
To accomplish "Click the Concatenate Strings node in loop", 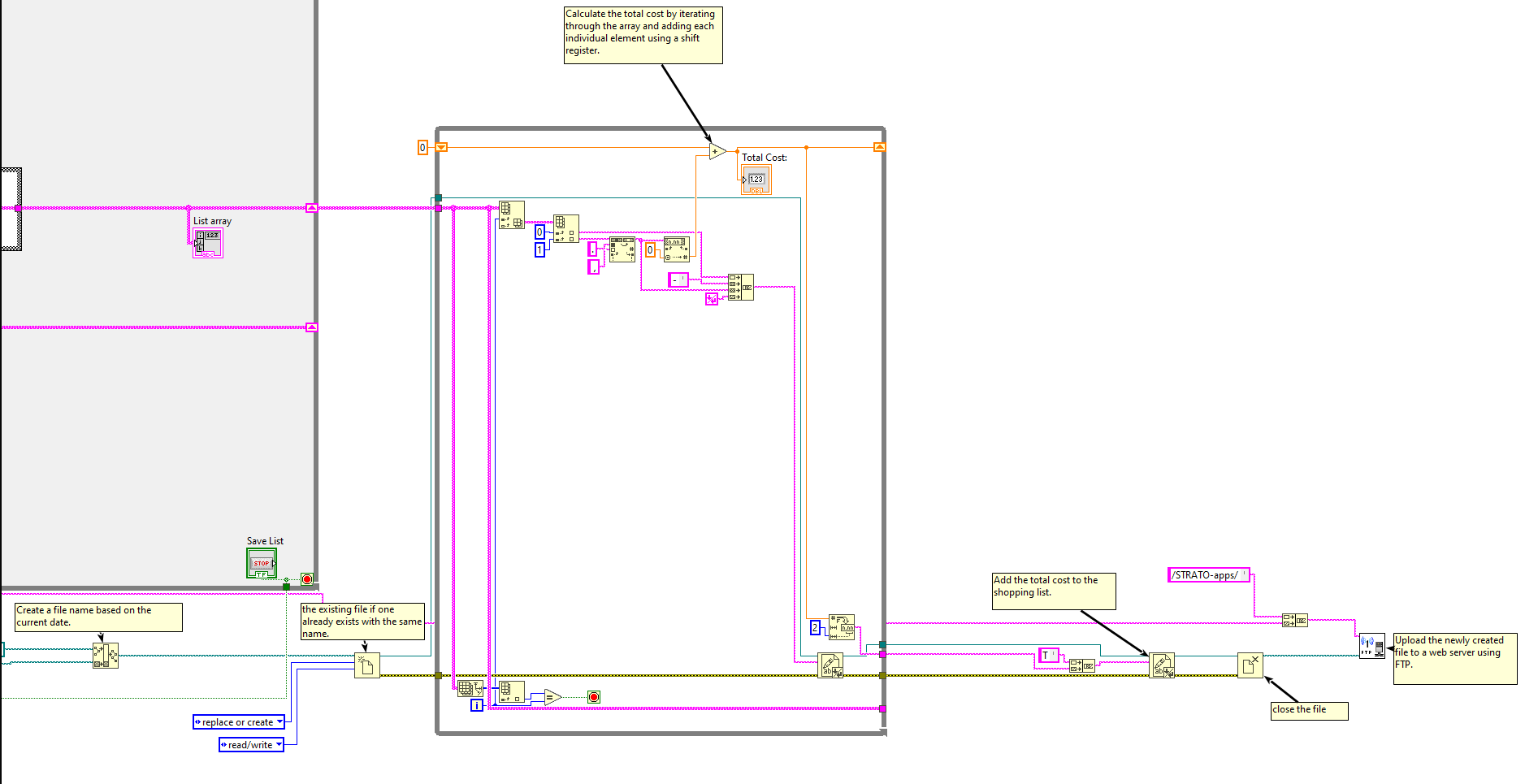I will click(x=740, y=287).
